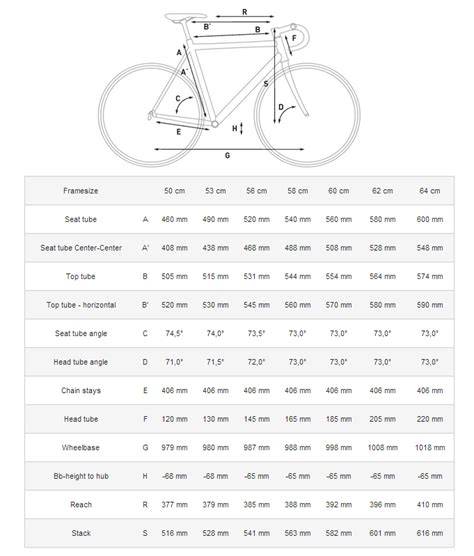Select the 56 cm frame size column header

256,191
